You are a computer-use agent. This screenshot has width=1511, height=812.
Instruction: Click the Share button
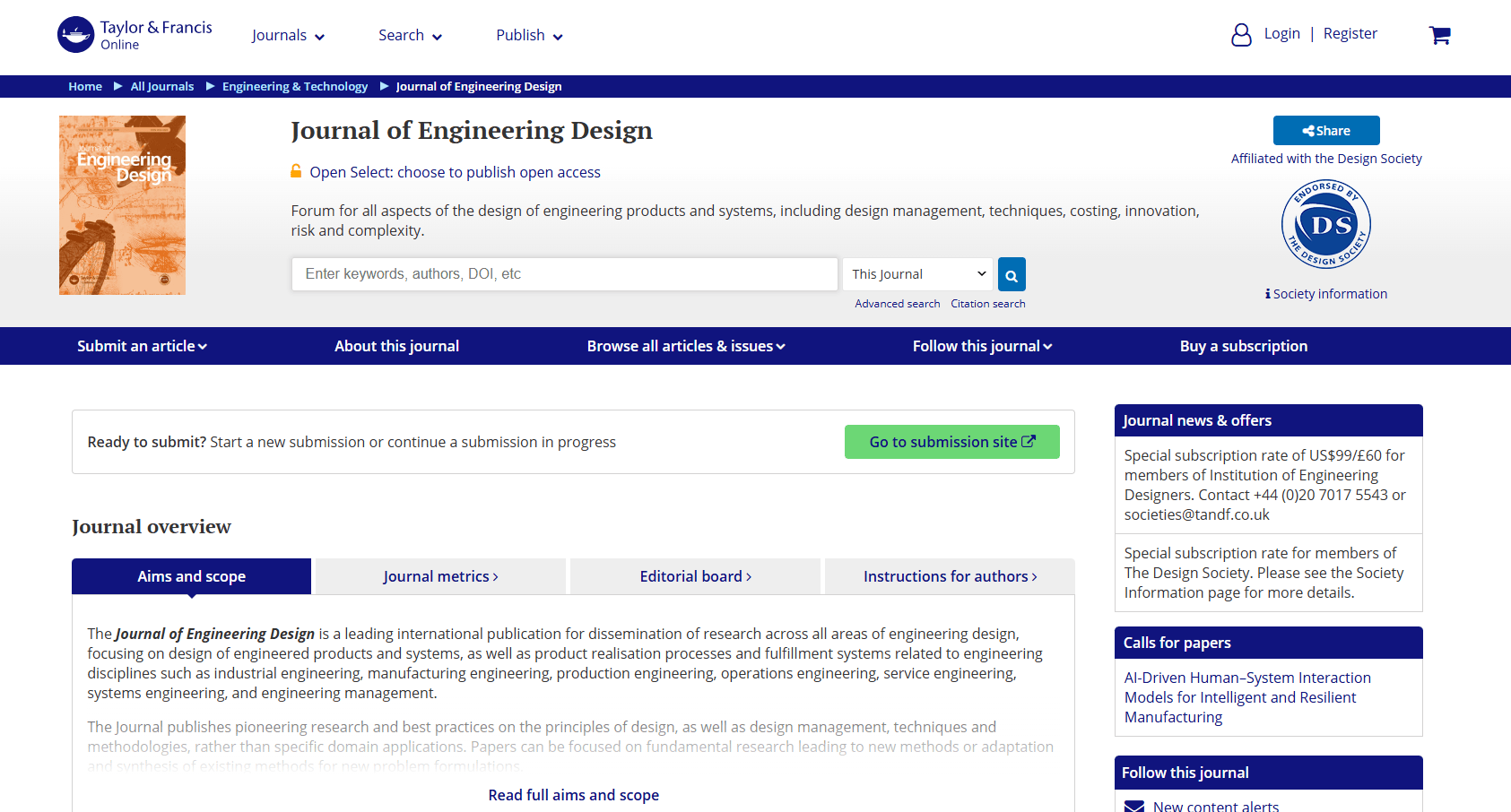(x=1326, y=131)
